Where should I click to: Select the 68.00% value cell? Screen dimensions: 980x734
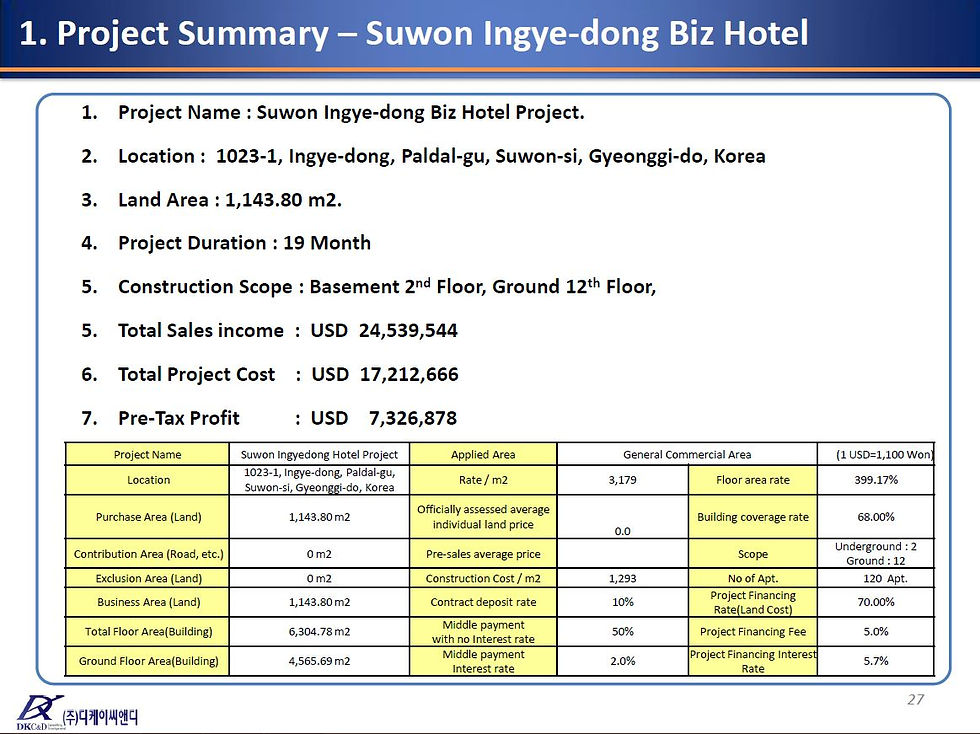coord(876,517)
